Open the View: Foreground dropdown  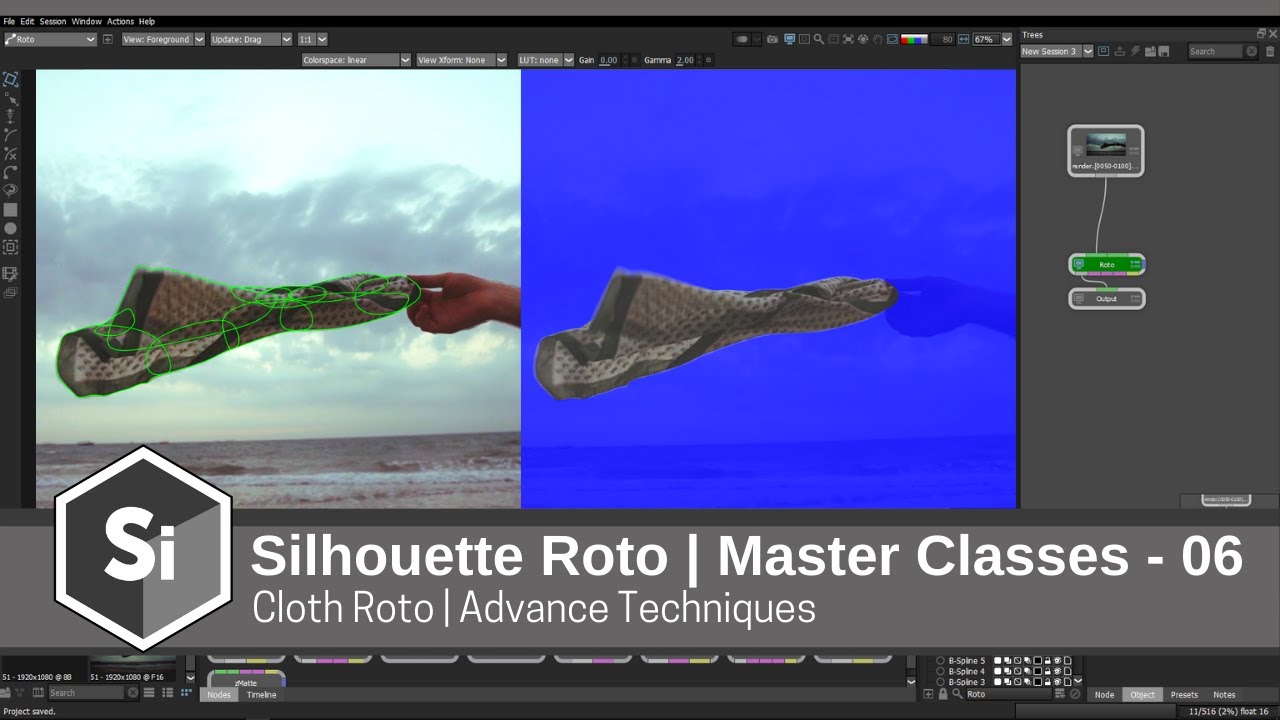(163, 39)
